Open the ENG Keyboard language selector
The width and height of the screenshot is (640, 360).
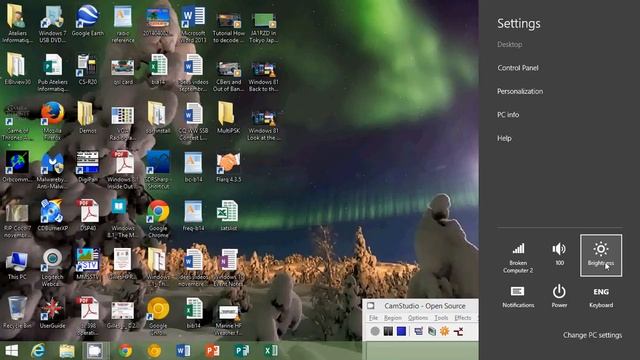[x=601, y=298]
